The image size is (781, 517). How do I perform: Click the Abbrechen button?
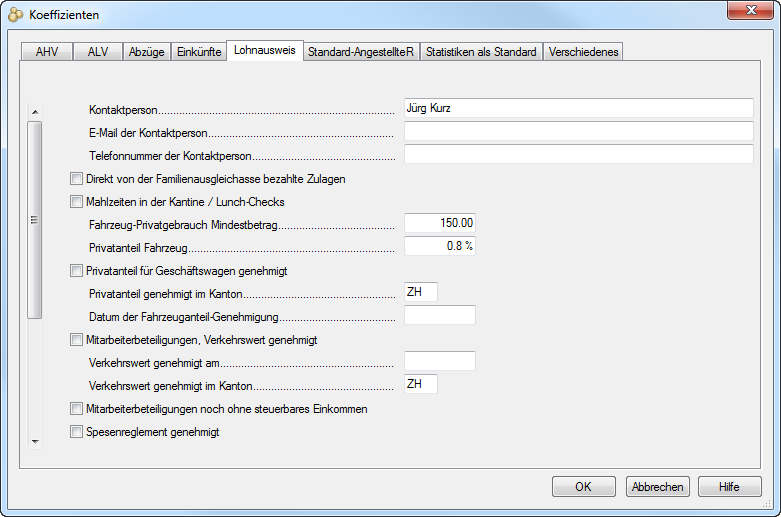[x=656, y=487]
